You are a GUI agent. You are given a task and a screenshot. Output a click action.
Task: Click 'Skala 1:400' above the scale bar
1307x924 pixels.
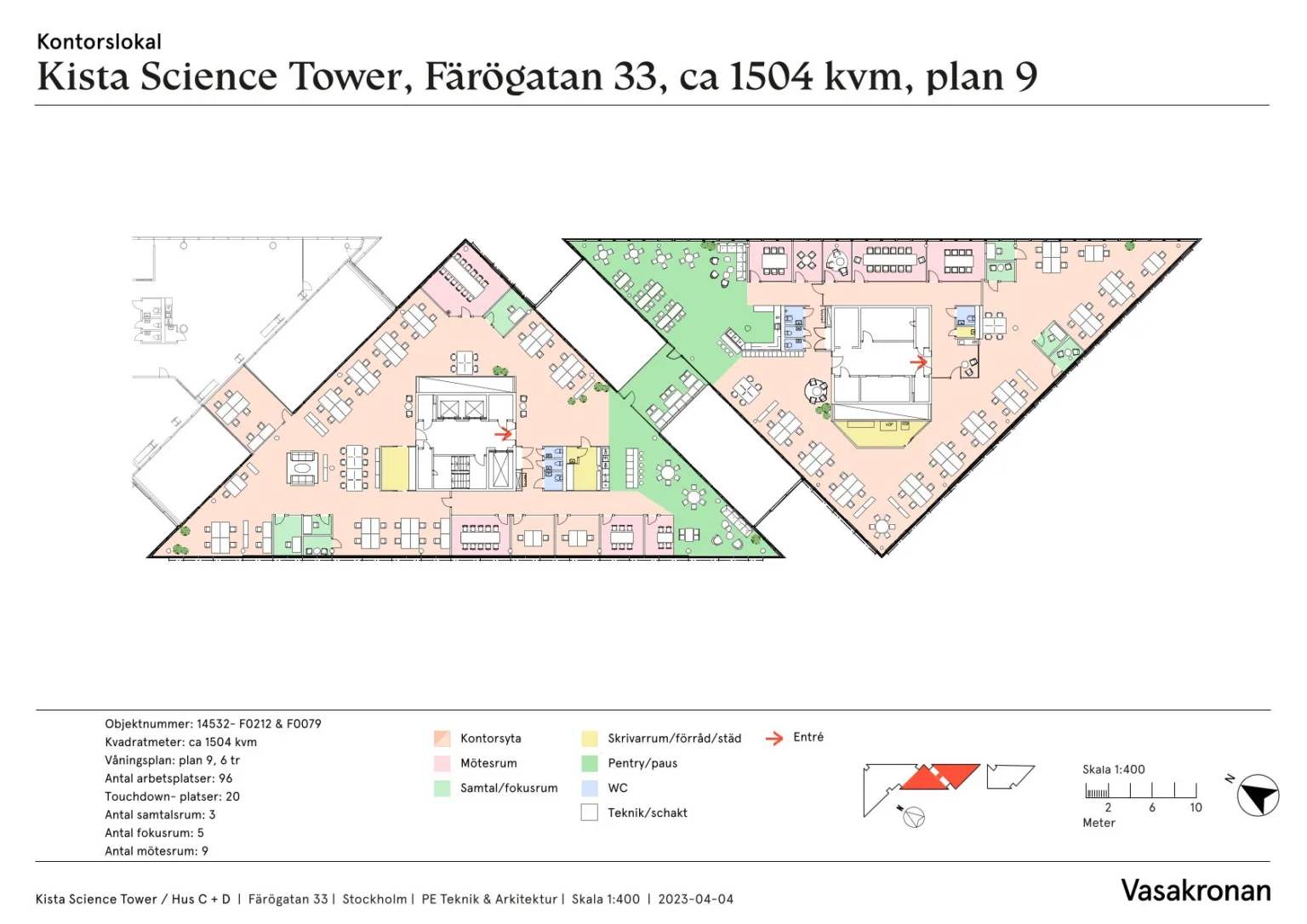pos(1113,769)
